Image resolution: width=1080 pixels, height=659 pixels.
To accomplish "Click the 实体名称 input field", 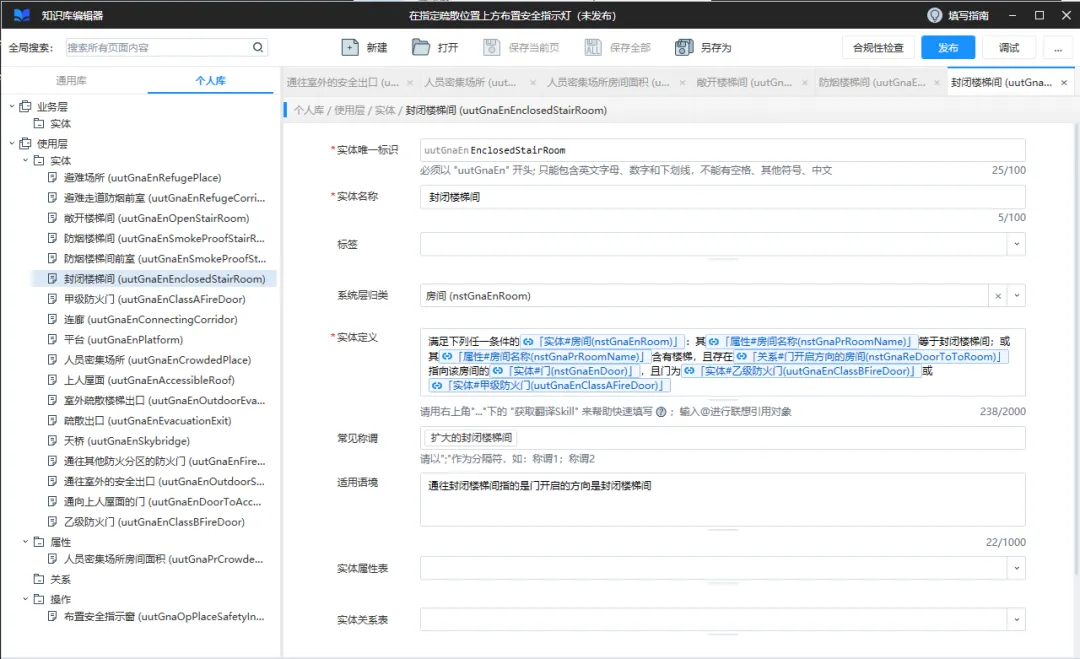I will tap(723, 197).
